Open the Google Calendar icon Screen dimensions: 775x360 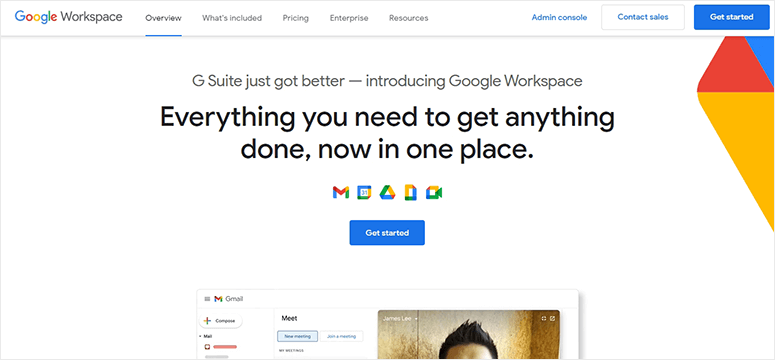(364, 192)
